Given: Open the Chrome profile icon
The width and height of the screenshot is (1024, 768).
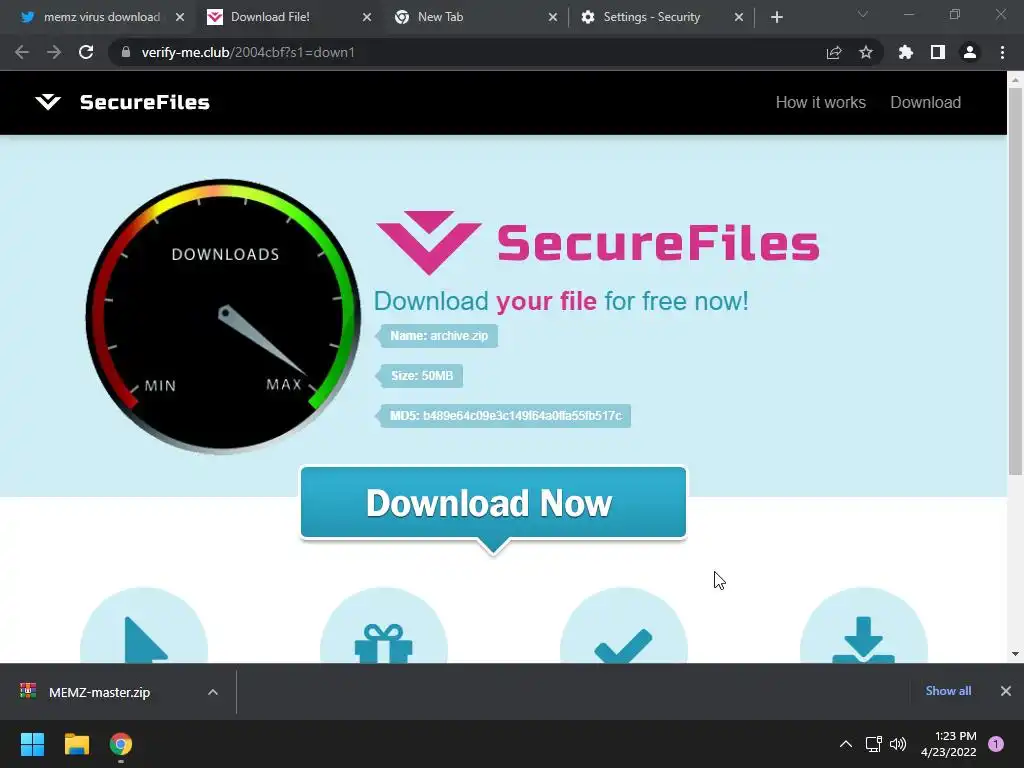Looking at the screenshot, I should point(970,52).
